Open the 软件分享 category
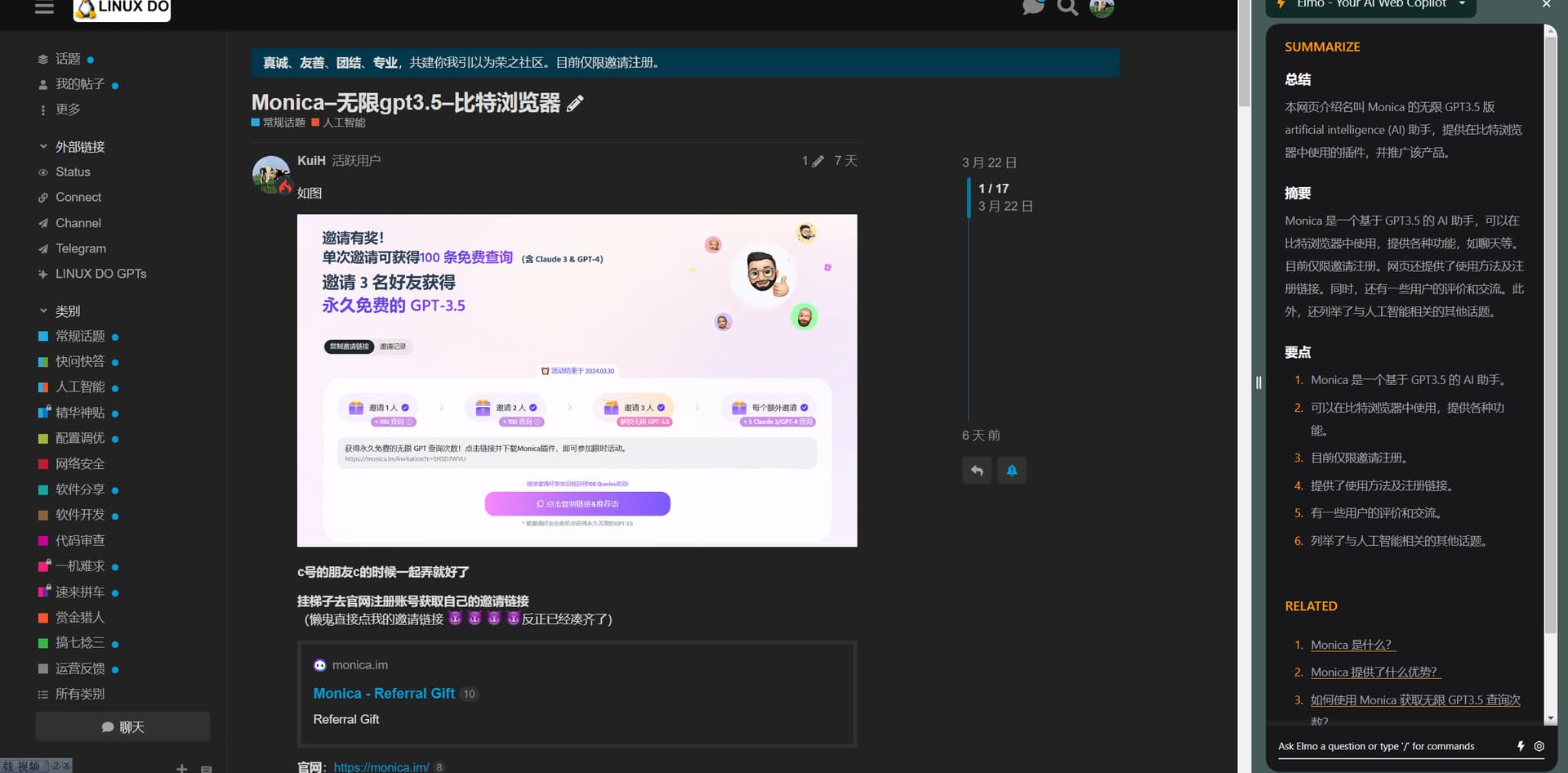The image size is (1568, 773). (x=78, y=489)
